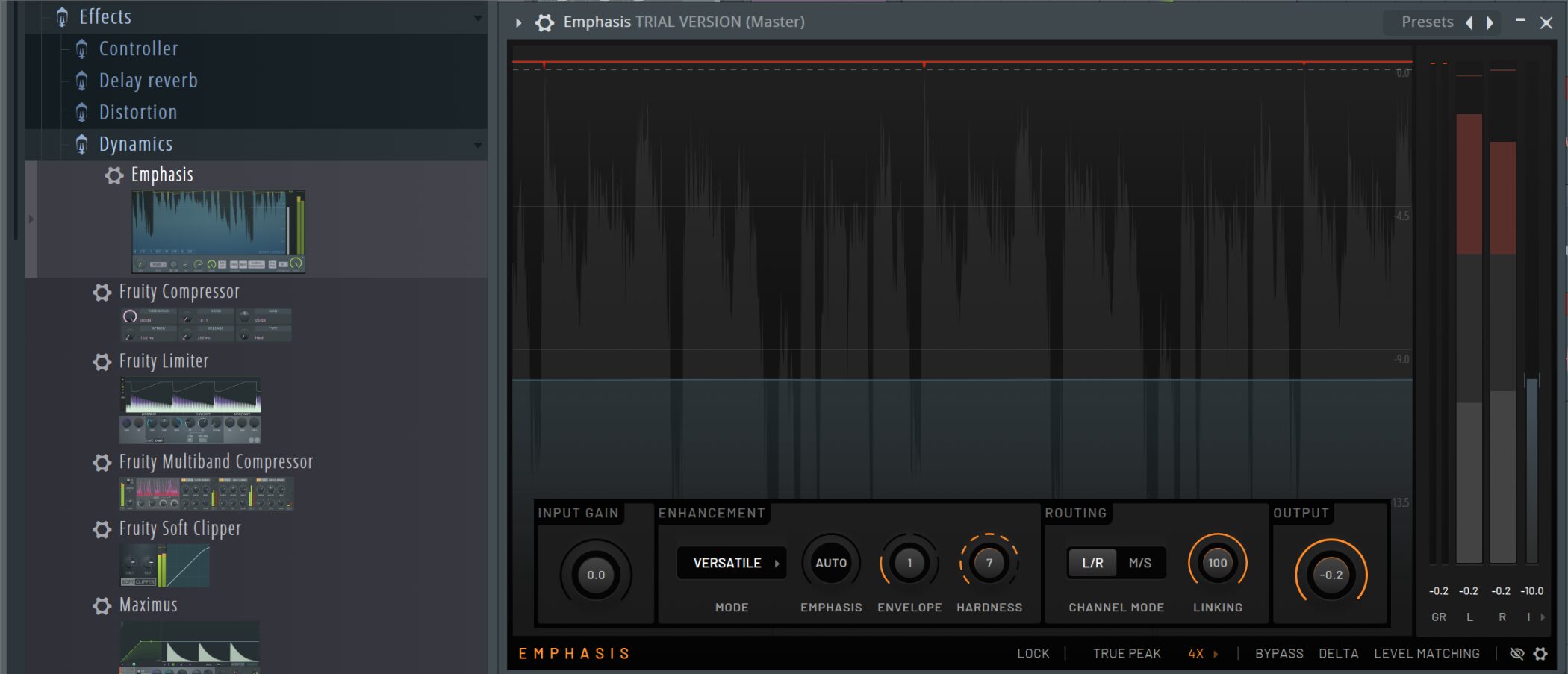
Task: Click the gear icon beside Emphasis
Action: pos(113,175)
